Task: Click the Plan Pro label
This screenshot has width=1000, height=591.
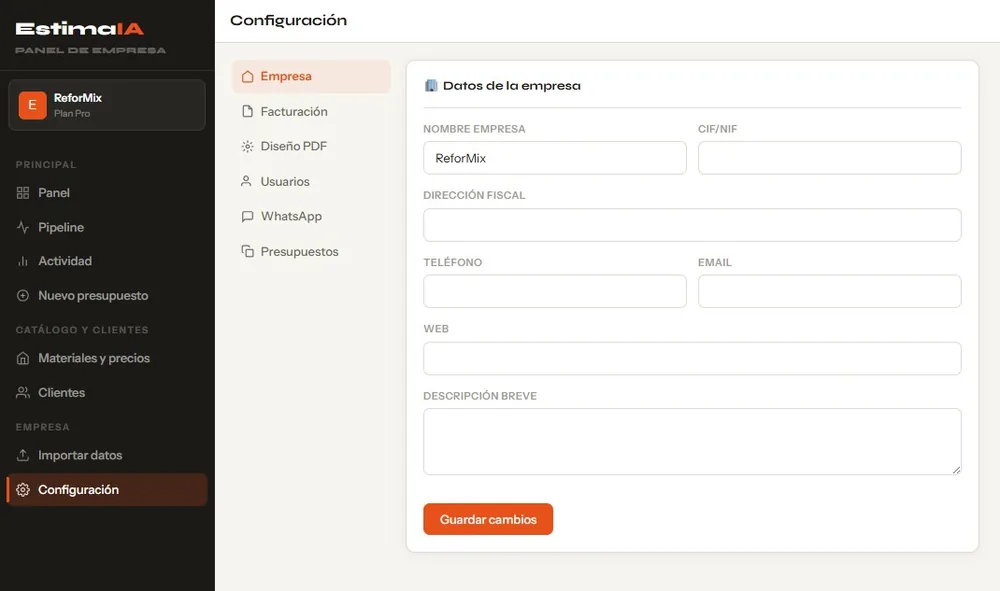Action: pos(72,113)
